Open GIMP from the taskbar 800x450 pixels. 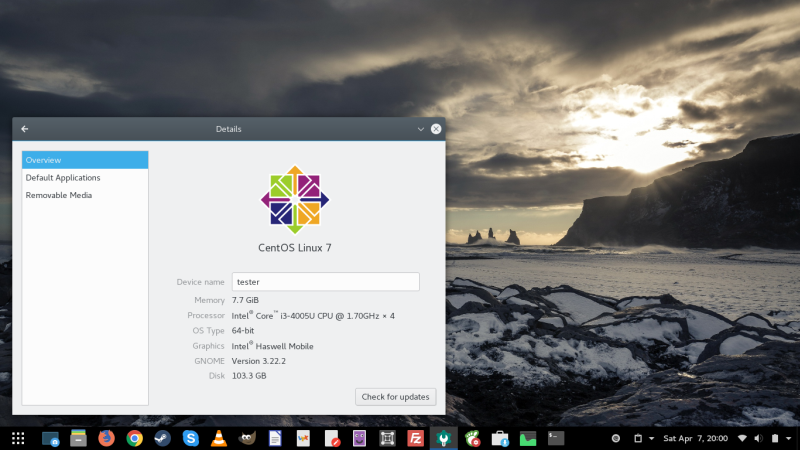click(246, 438)
